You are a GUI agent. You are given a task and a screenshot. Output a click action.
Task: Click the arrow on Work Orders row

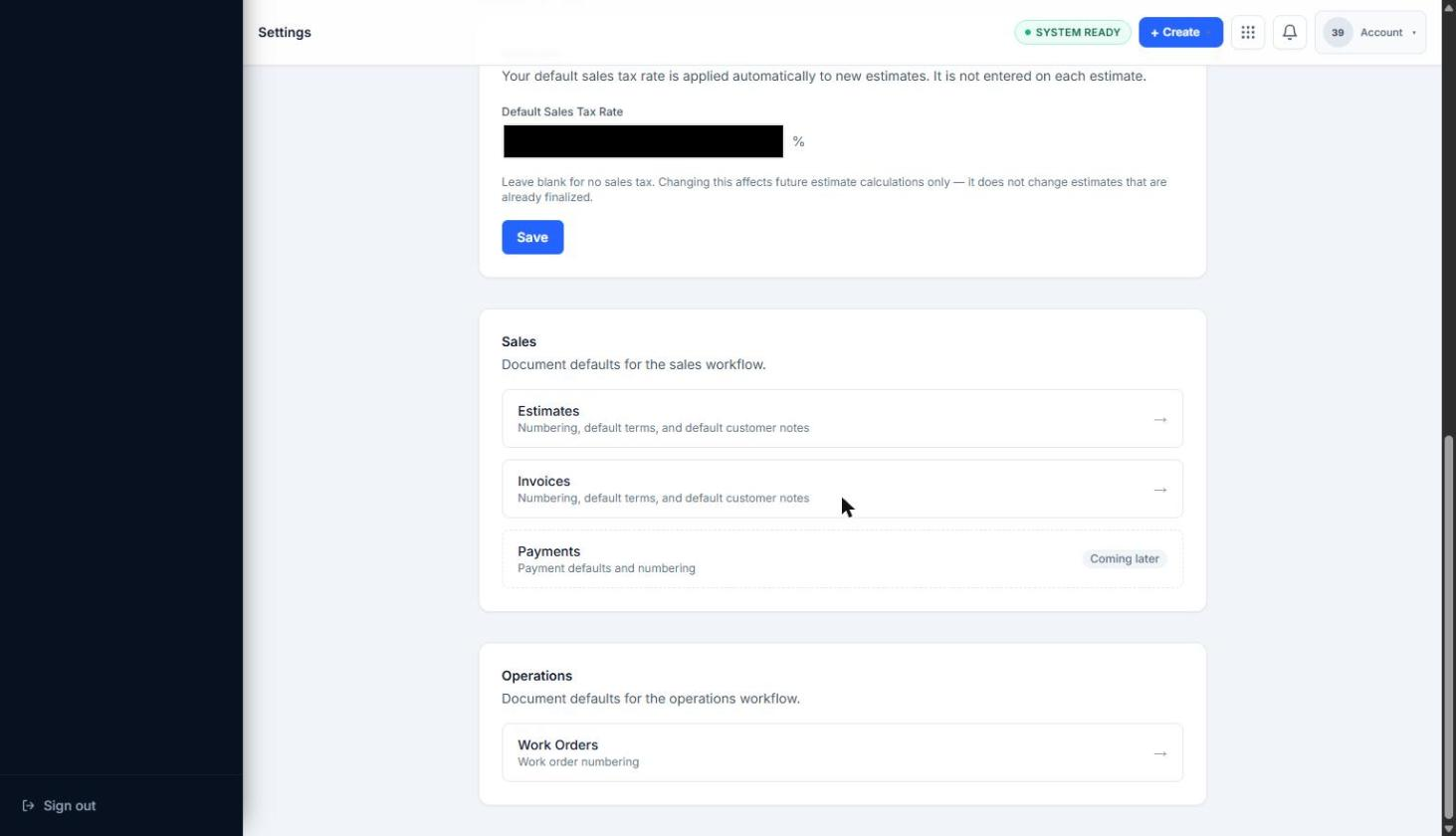pos(1159,753)
